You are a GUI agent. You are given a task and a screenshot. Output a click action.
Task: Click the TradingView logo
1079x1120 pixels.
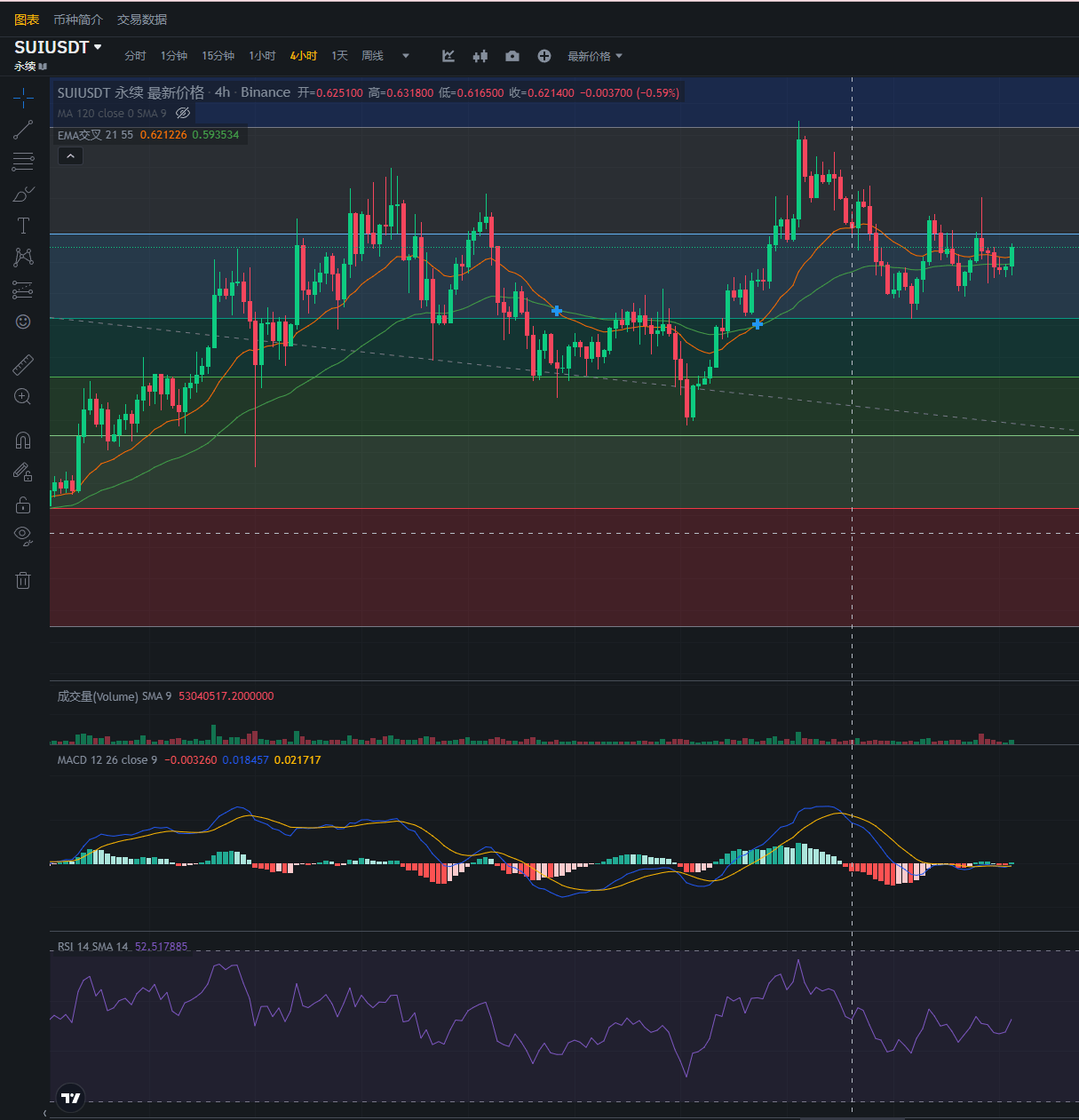click(x=71, y=1098)
